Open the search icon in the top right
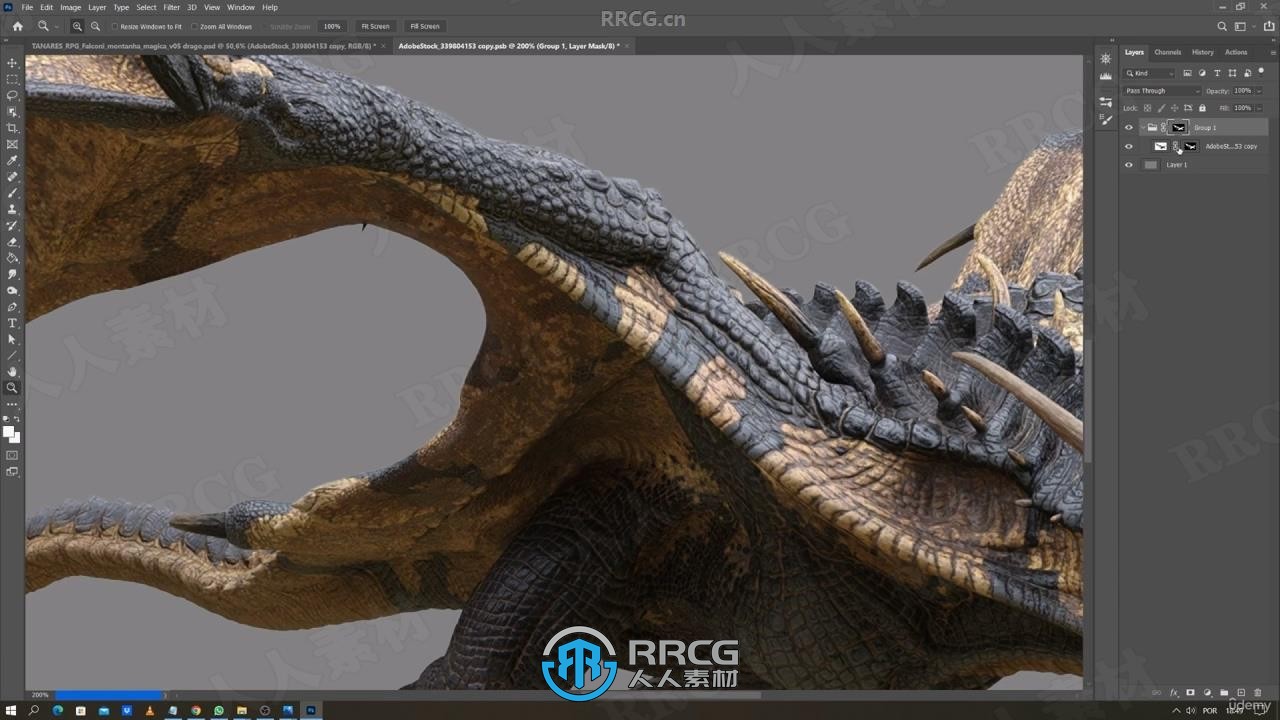The image size is (1280, 720). point(1222,26)
